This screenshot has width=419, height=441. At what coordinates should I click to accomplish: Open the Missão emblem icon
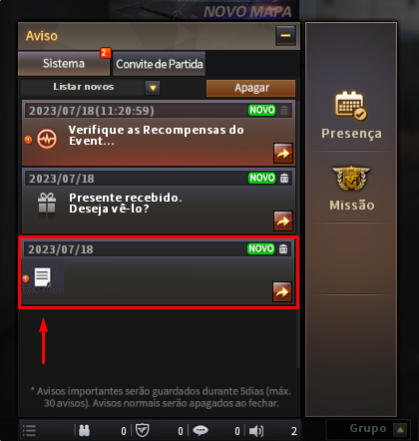(351, 178)
